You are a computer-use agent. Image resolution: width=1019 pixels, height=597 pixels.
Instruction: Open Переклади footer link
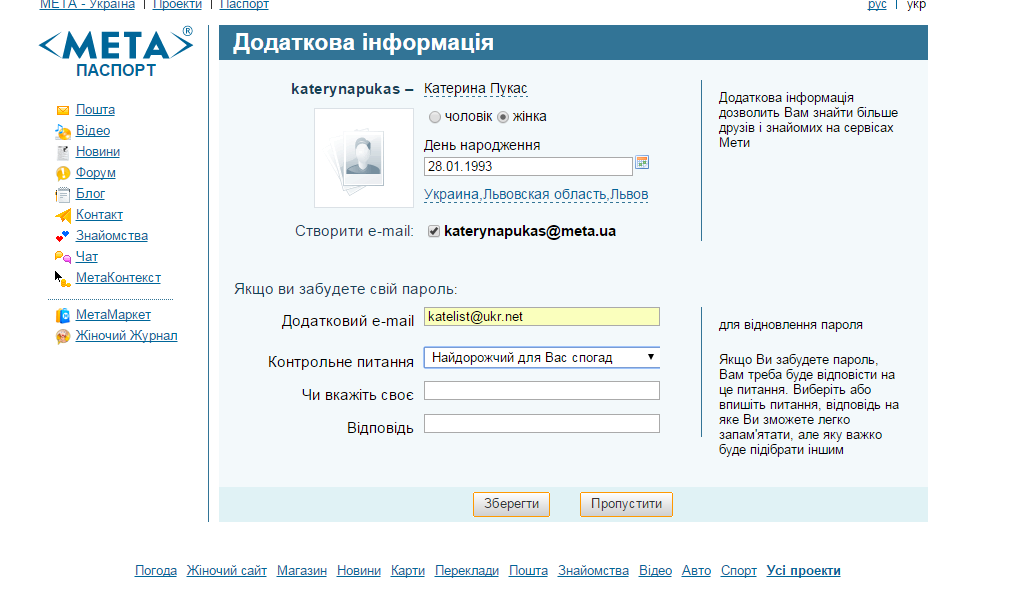coord(467,570)
